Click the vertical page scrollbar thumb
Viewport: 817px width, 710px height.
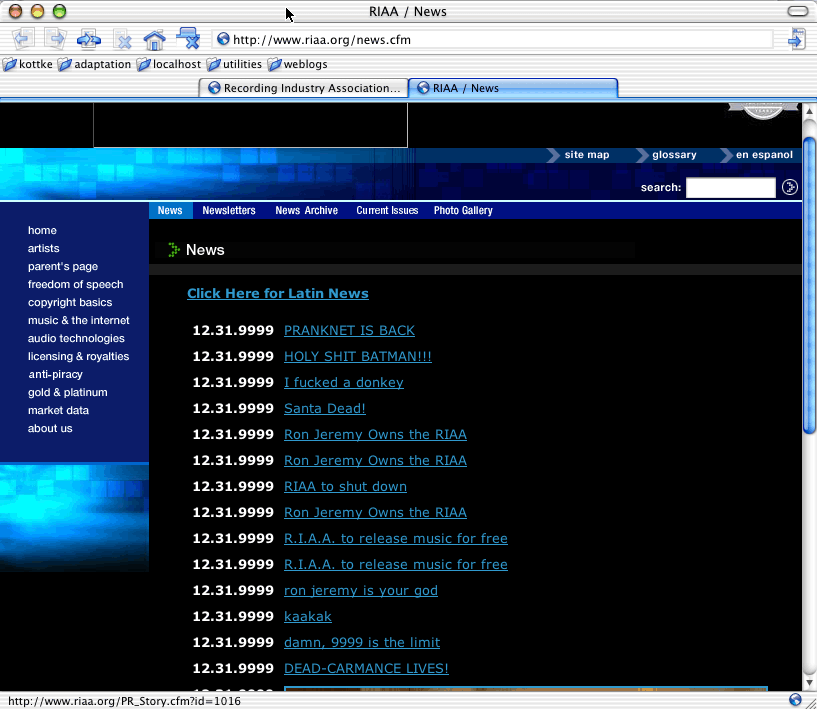click(809, 285)
